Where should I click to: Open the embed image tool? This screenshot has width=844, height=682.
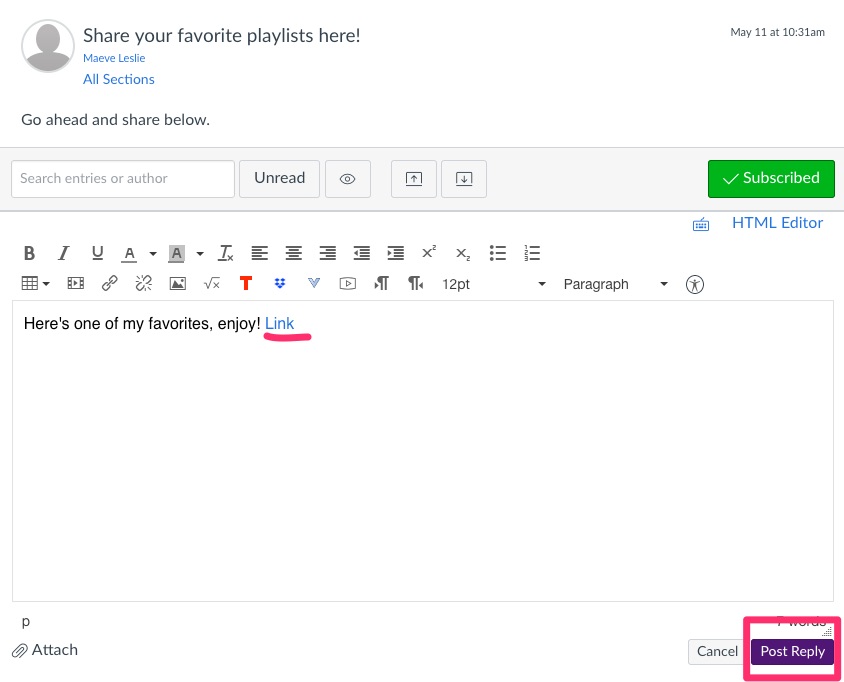pyautogui.click(x=178, y=284)
